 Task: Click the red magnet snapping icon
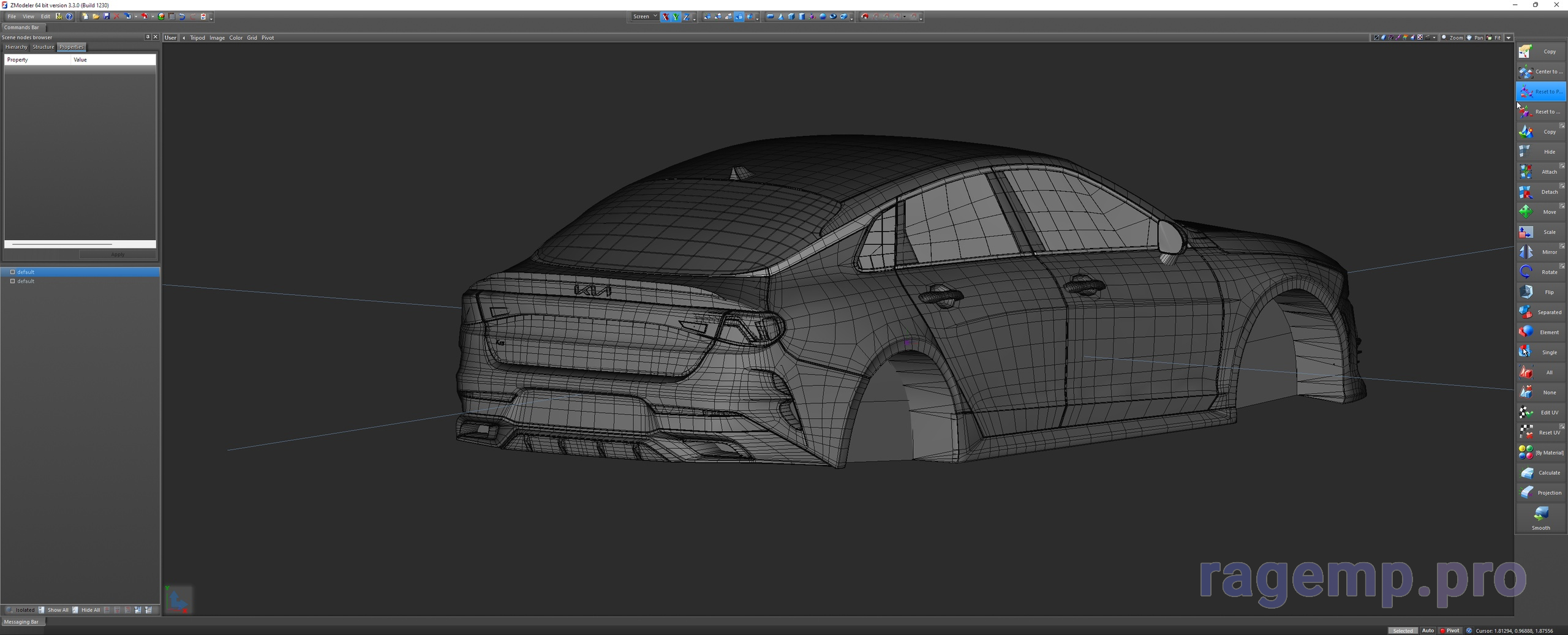click(865, 17)
